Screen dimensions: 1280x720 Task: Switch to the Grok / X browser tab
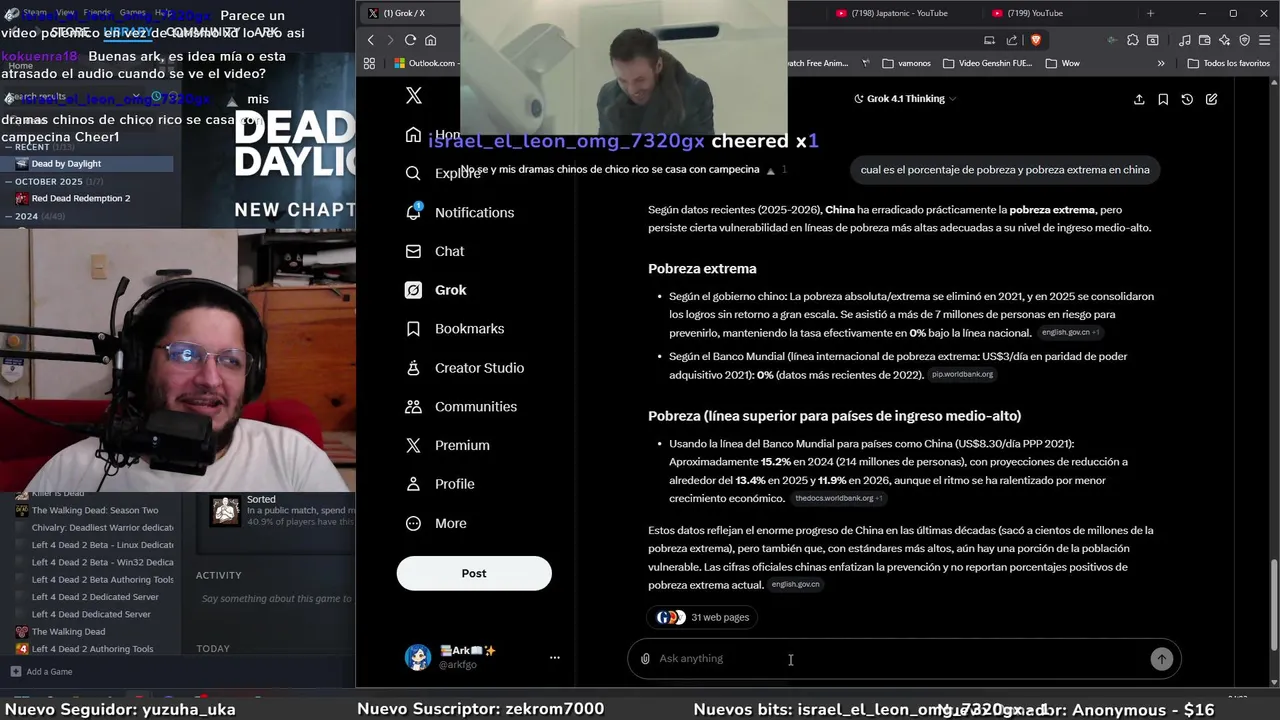(410, 13)
